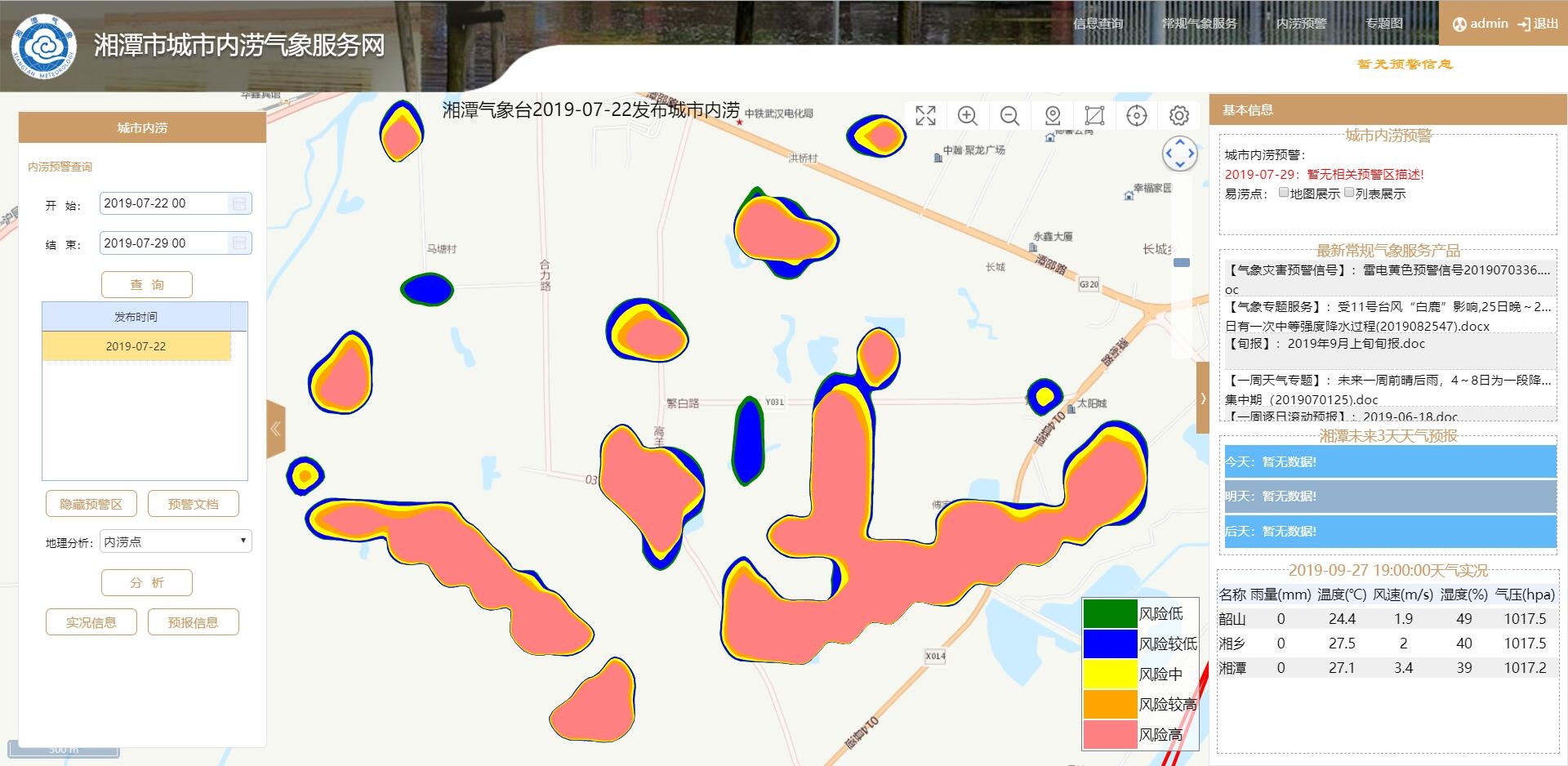
Task: Zoom in using the magnifier plus icon
Action: [x=968, y=116]
